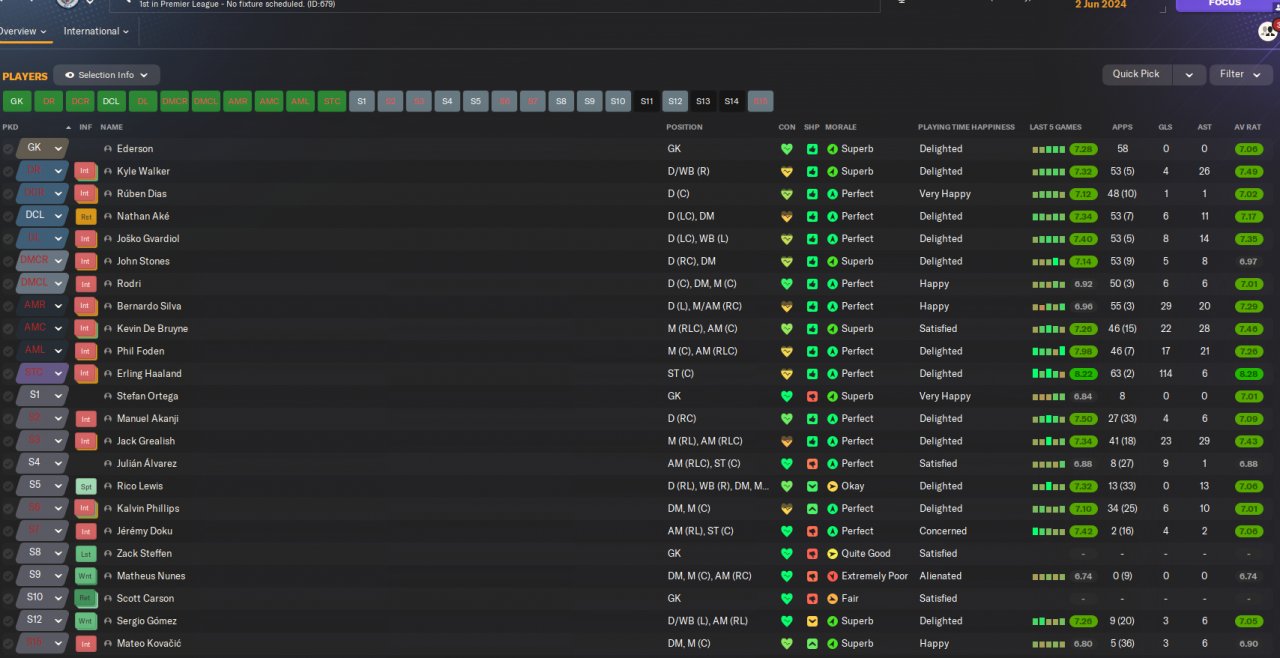The image size is (1280, 658).
Task: Click the player icon next to Phil Foden
Action: pos(108,351)
